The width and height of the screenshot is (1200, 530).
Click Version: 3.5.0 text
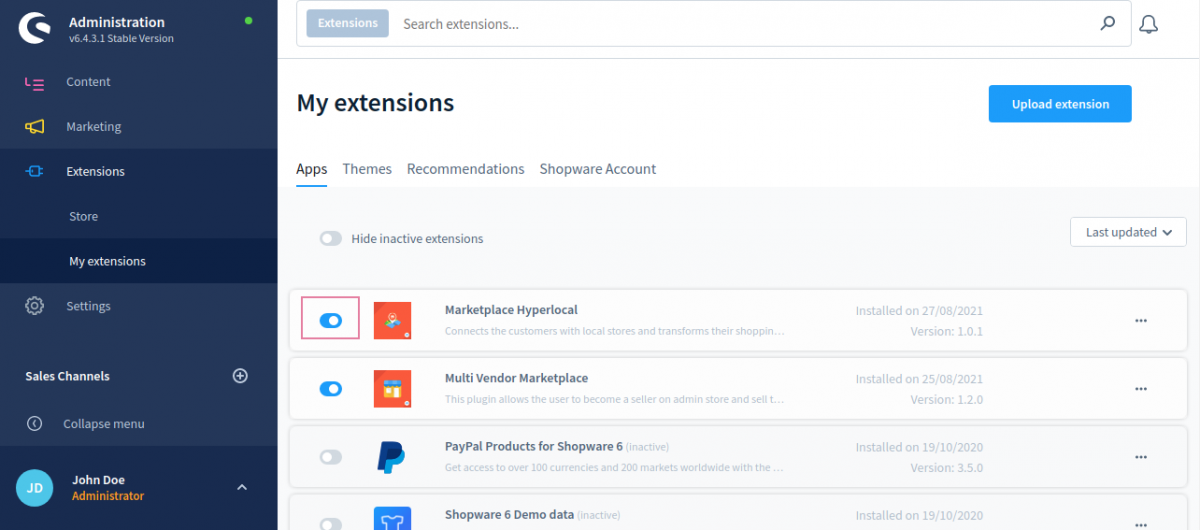(x=946, y=467)
